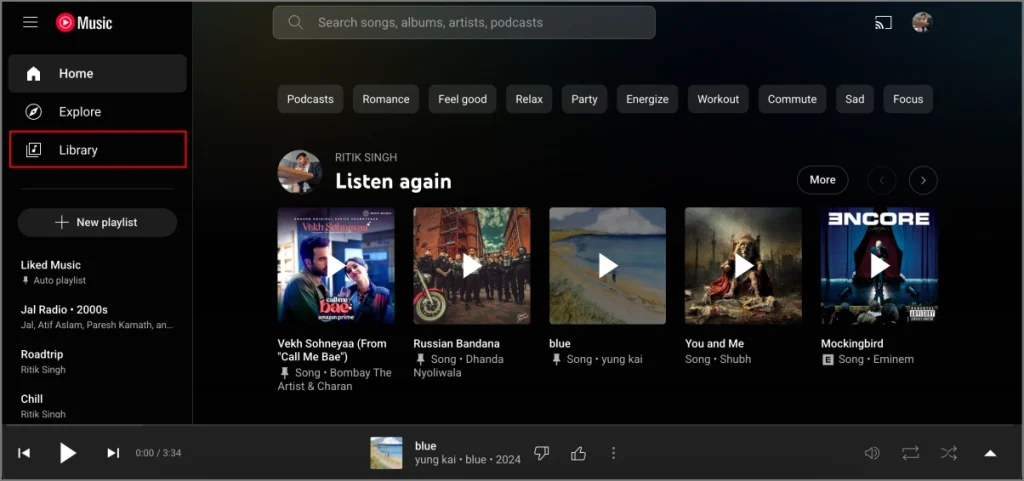Expand the player page arrow

click(990, 453)
